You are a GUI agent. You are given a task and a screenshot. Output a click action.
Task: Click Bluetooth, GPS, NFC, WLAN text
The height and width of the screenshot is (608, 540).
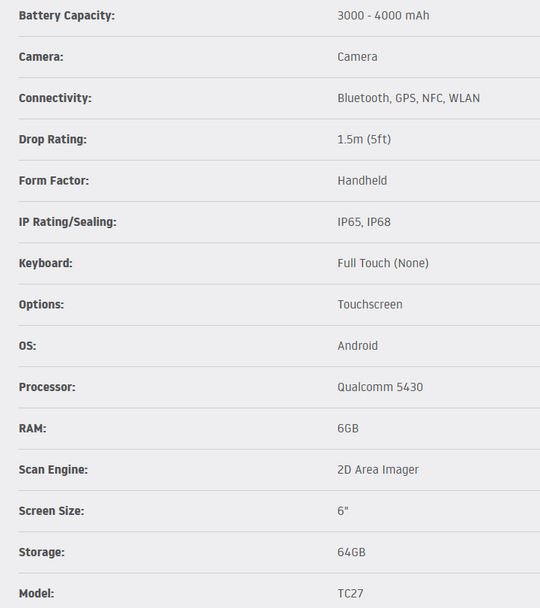coord(409,98)
